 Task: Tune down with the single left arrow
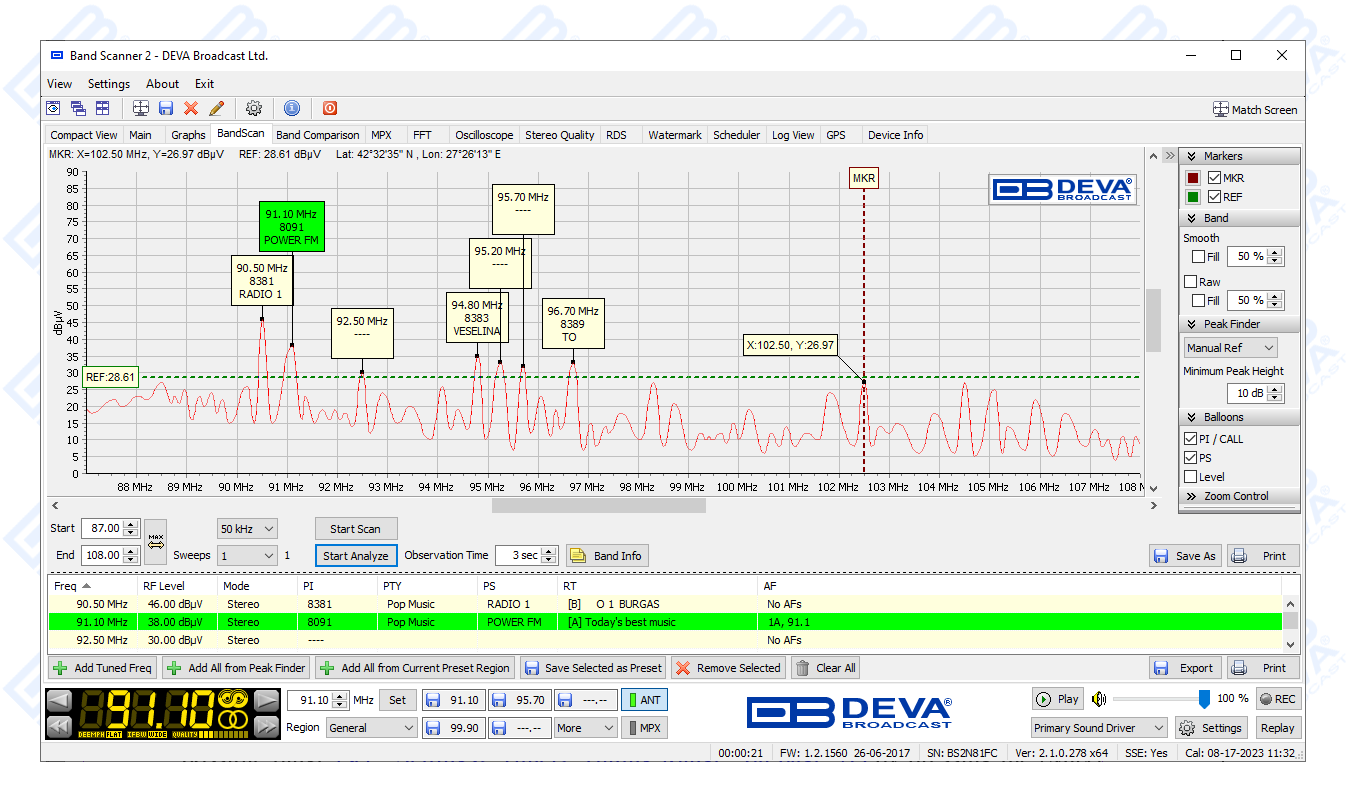click(x=61, y=700)
